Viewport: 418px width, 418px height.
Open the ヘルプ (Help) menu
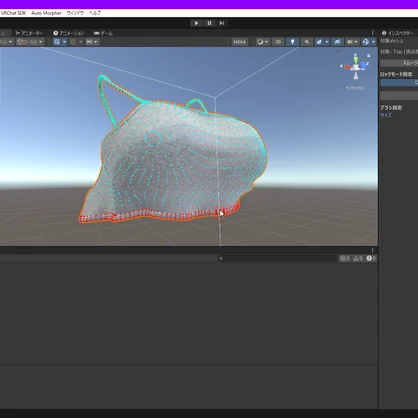click(95, 13)
